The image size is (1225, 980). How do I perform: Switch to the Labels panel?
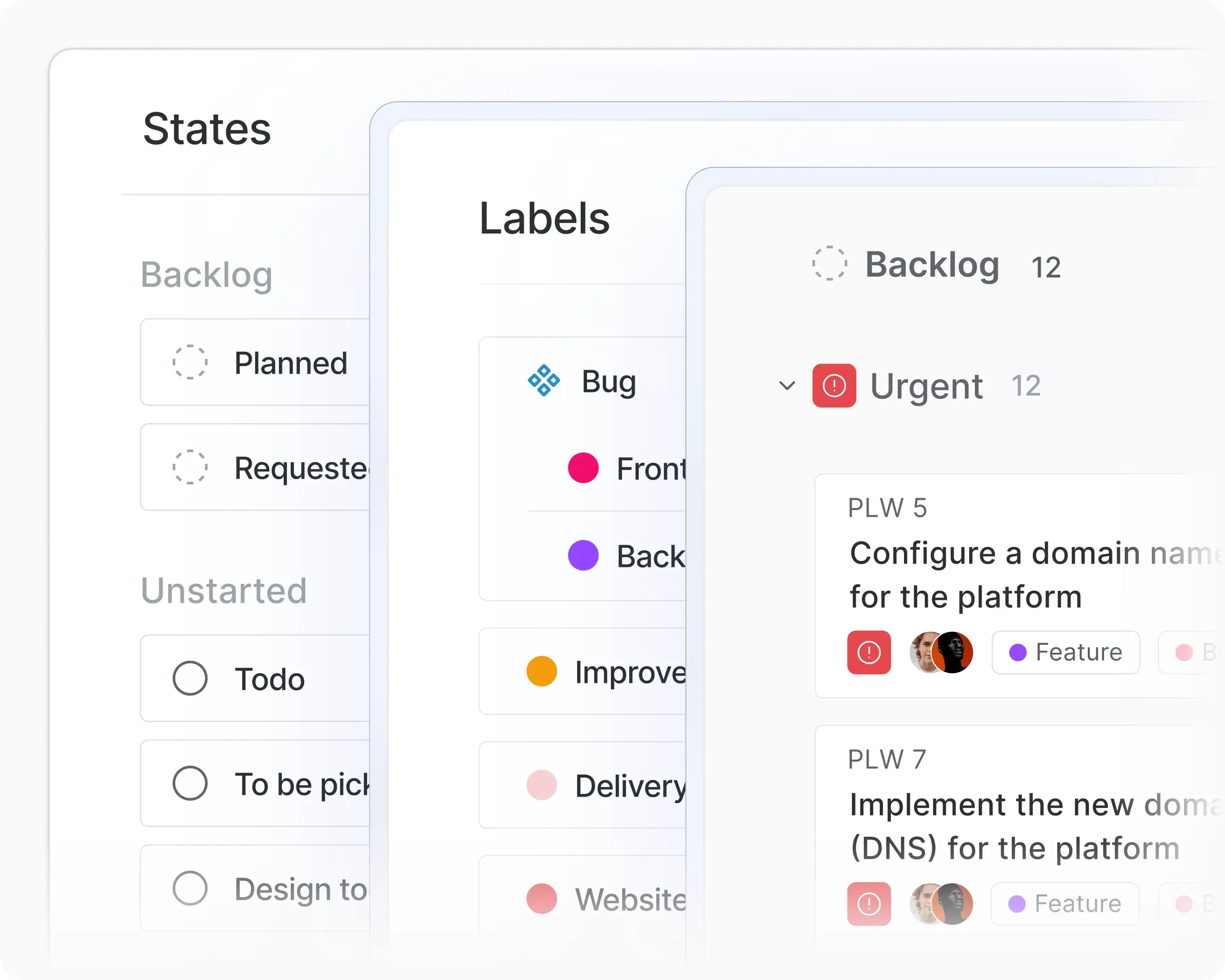[544, 219]
